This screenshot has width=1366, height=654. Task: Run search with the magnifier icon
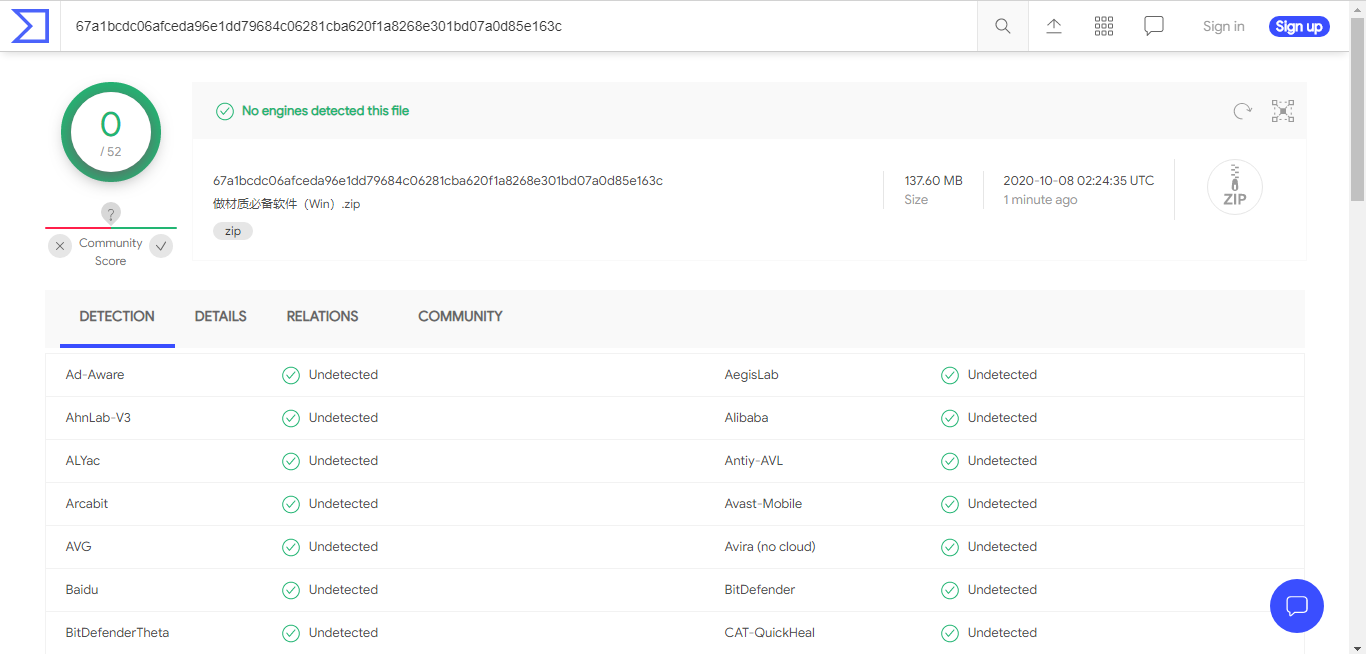(x=1003, y=26)
